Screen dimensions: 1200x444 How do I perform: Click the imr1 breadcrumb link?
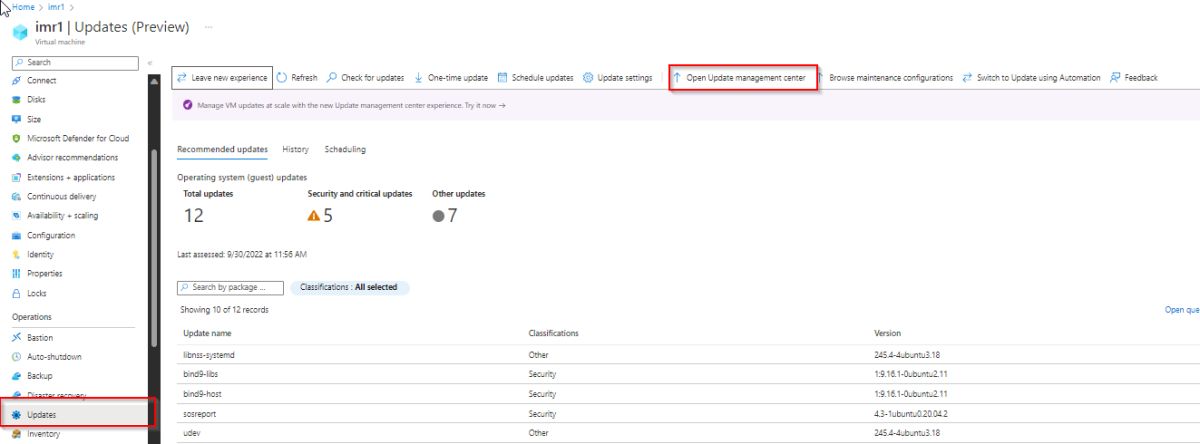tap(56, 7)
